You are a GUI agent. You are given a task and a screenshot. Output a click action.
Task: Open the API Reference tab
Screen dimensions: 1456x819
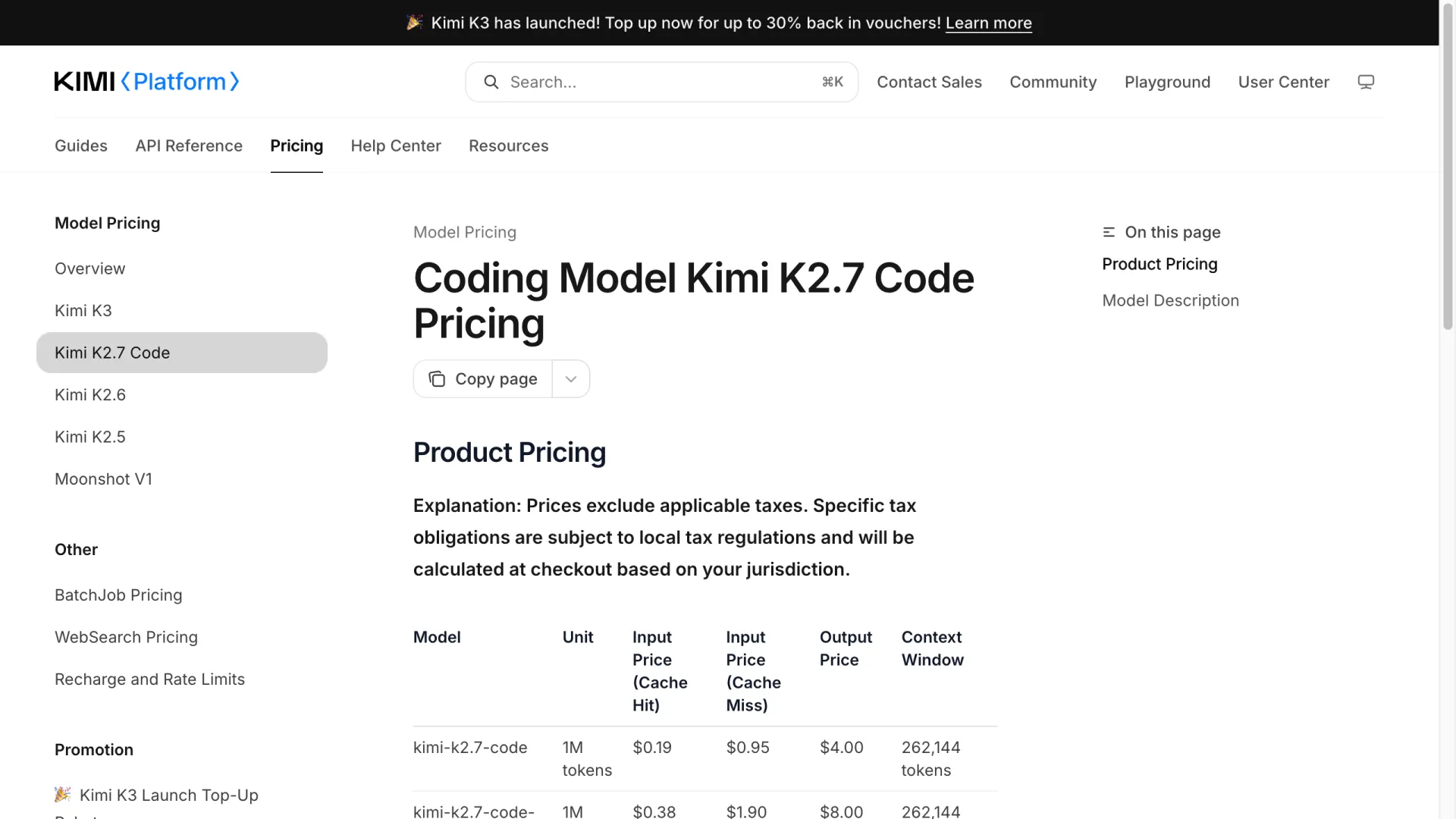[x=189, y=146]
